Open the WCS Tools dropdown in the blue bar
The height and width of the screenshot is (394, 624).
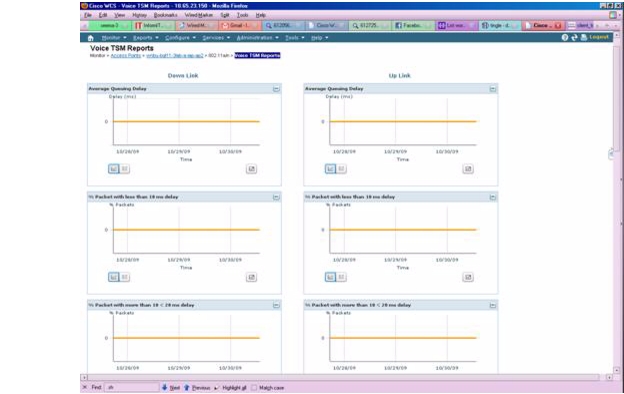[294, 38]
